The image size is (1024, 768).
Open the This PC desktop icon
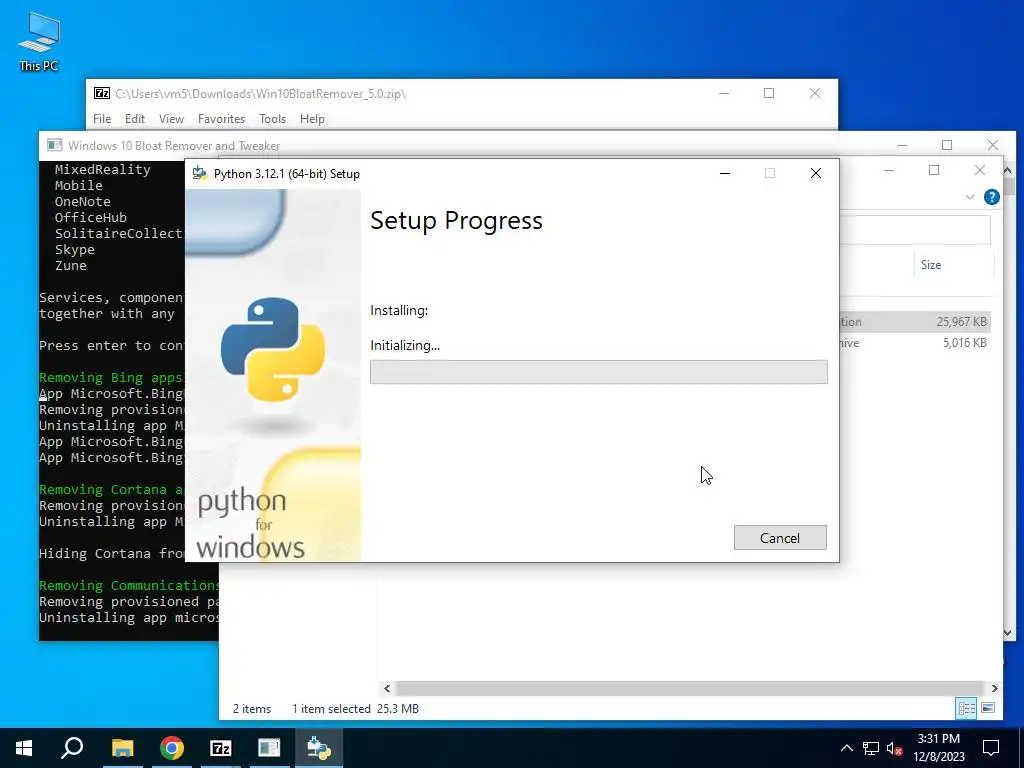(39, 42)
